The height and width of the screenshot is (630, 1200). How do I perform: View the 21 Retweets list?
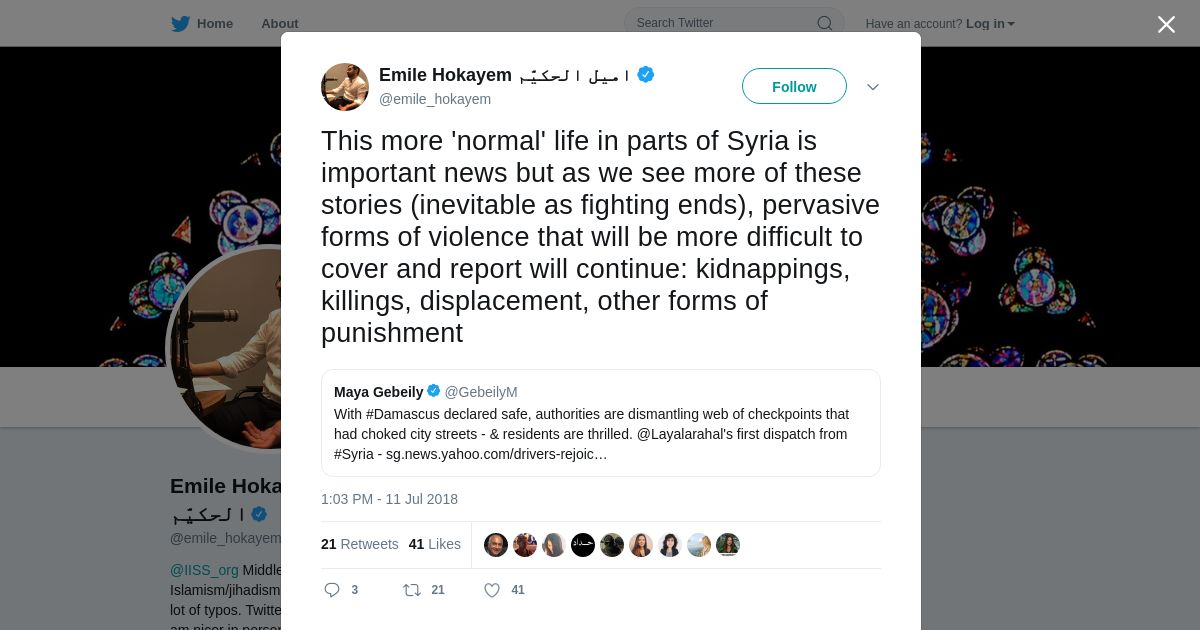coord(360,544)
